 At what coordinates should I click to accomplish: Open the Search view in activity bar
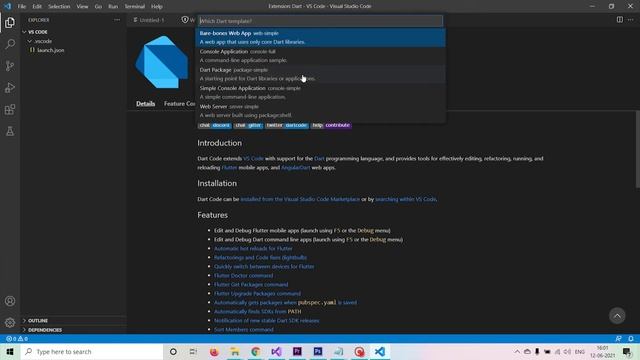point(10,44)
